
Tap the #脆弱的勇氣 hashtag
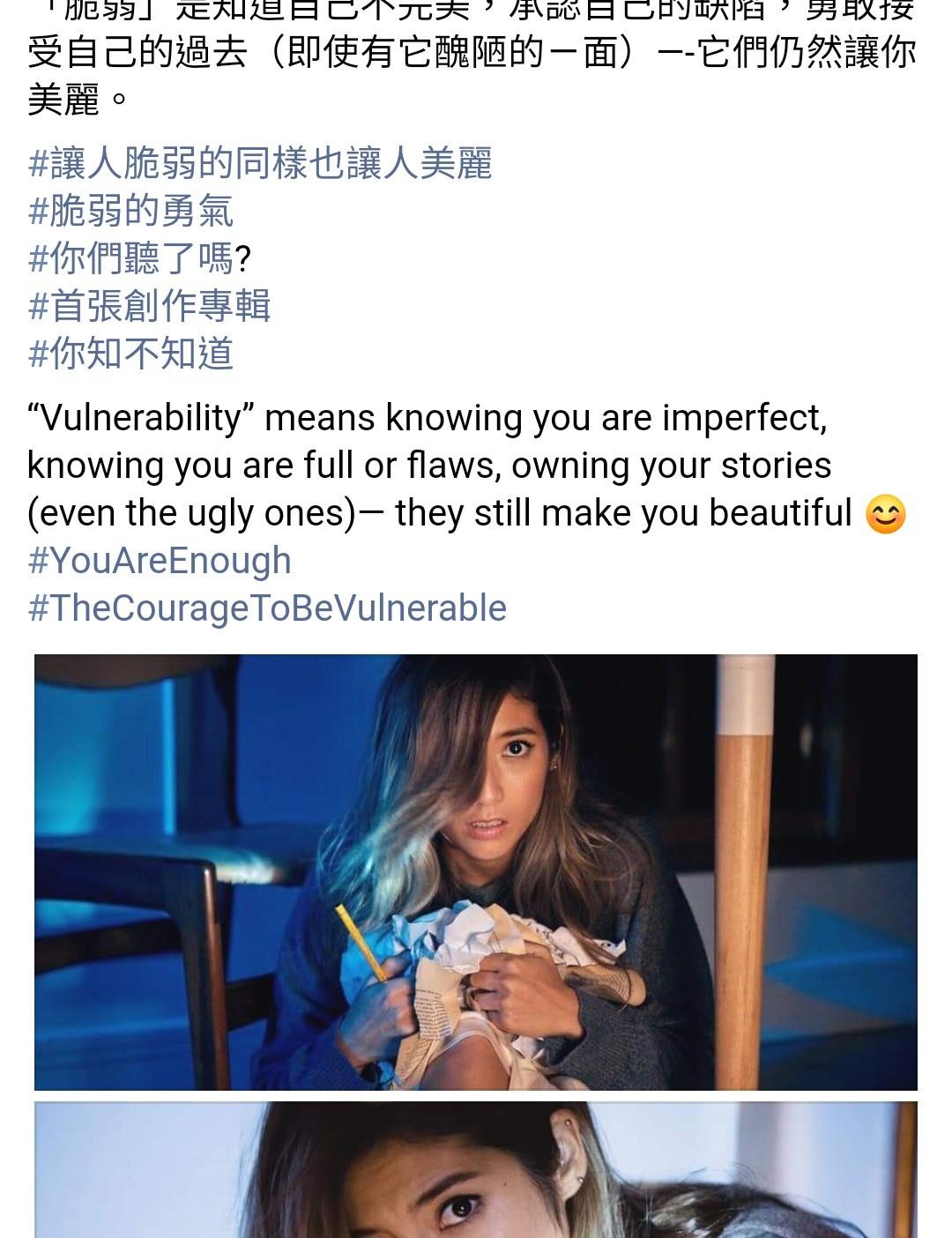(130, 212)
